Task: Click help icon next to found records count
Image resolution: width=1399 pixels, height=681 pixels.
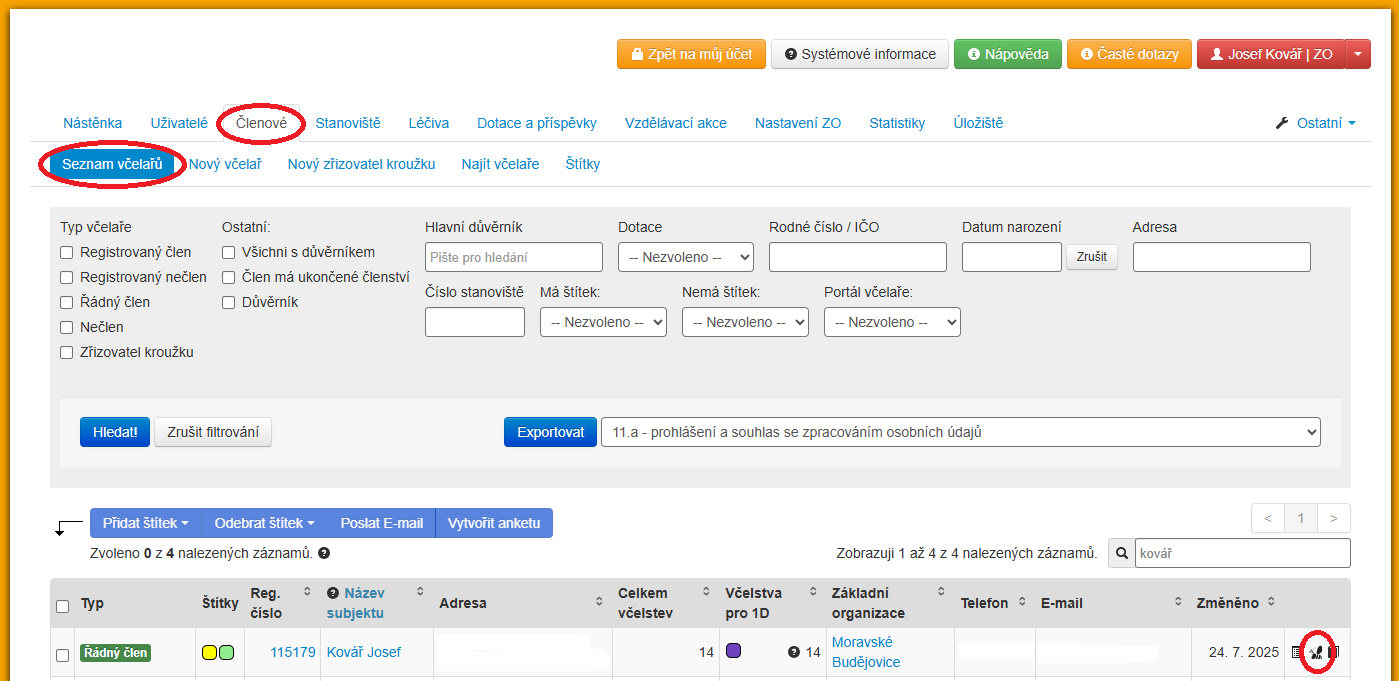Action: (324, 553)
